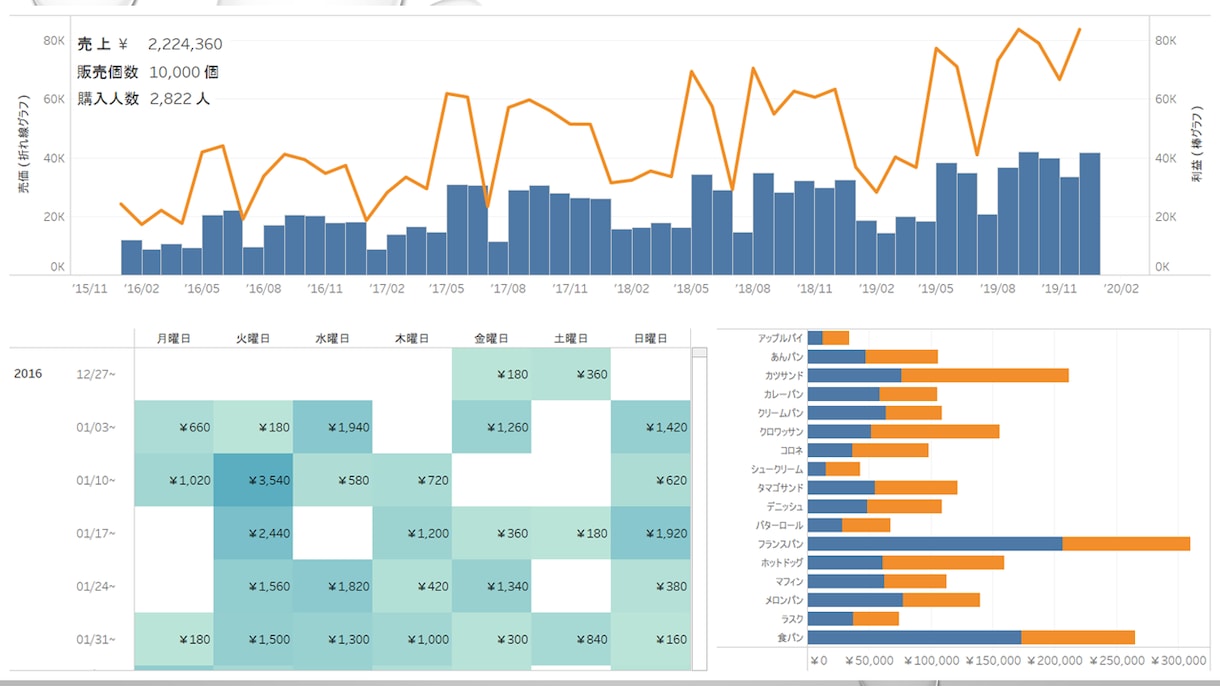The width and height of the screenshot is (1220, 686).
Task: Select the 01/03~ week row label
Action: click(96, 427)
